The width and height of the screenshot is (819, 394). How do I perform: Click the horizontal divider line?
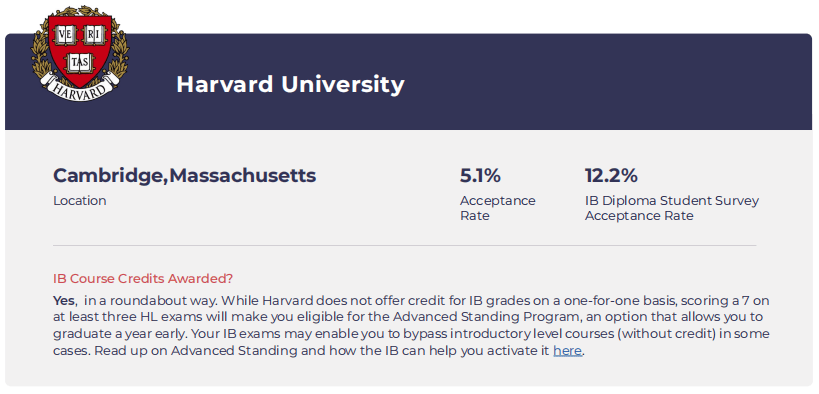click(x=405, y=245)
